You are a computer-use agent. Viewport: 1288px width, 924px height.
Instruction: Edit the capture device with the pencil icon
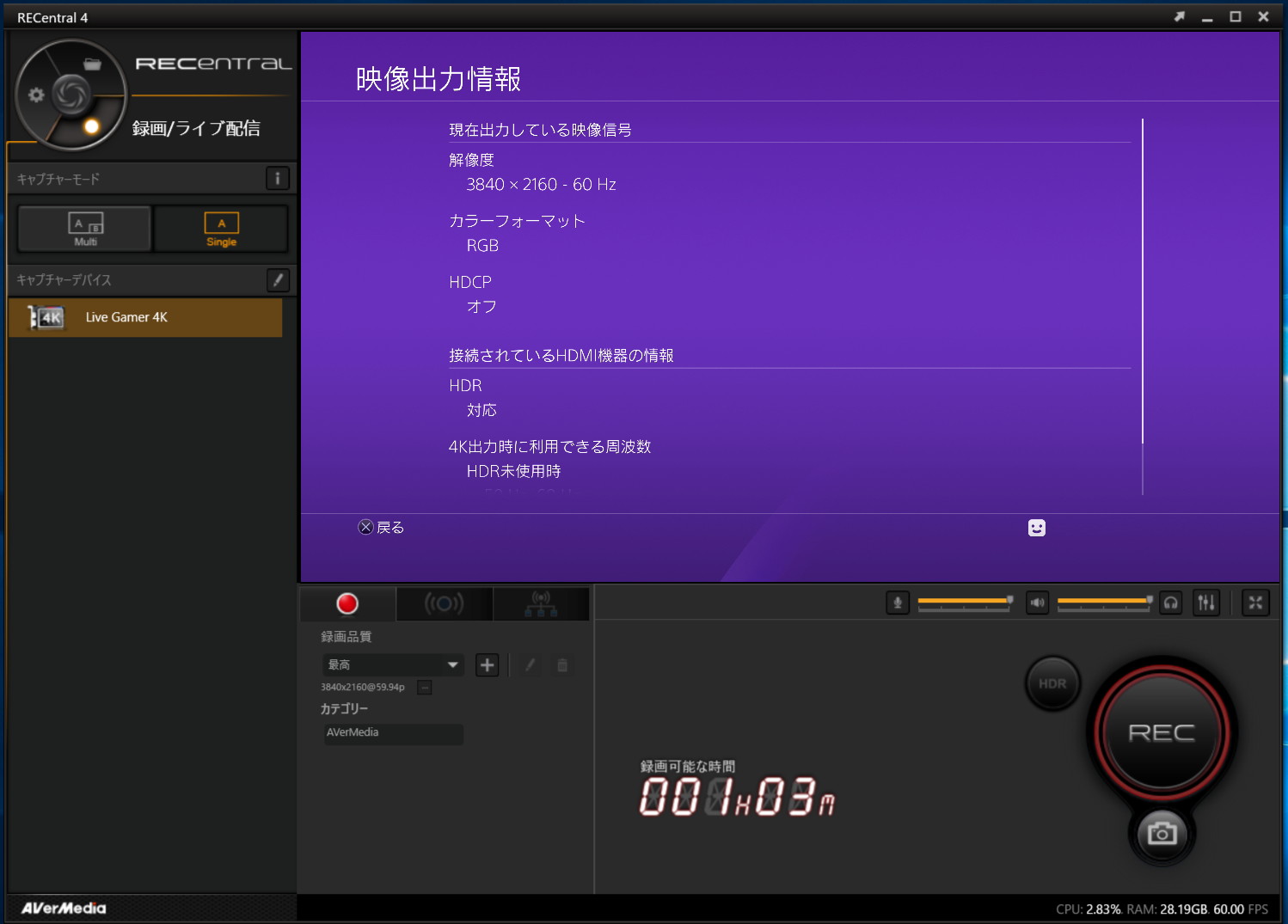[x=277, y=280]
